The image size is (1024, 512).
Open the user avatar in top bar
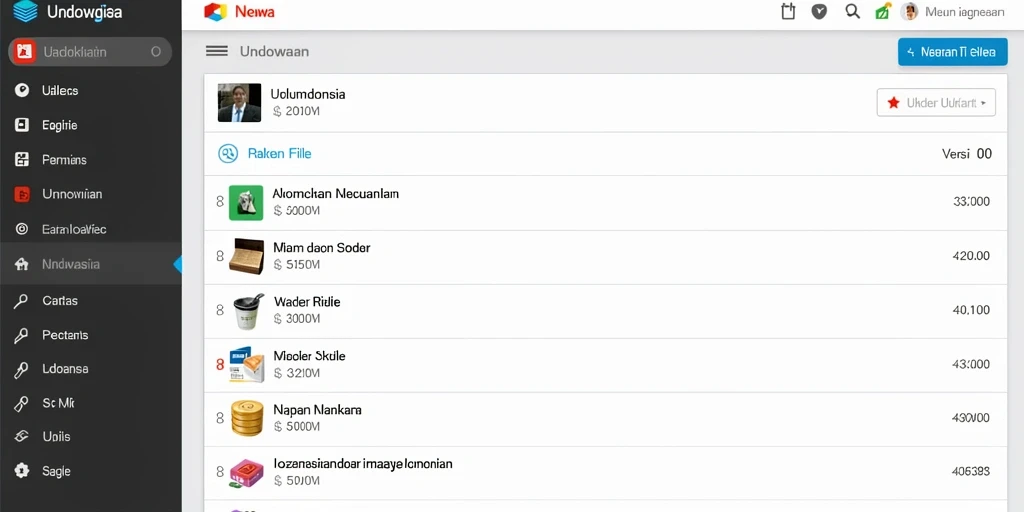[x=909, y=12]
